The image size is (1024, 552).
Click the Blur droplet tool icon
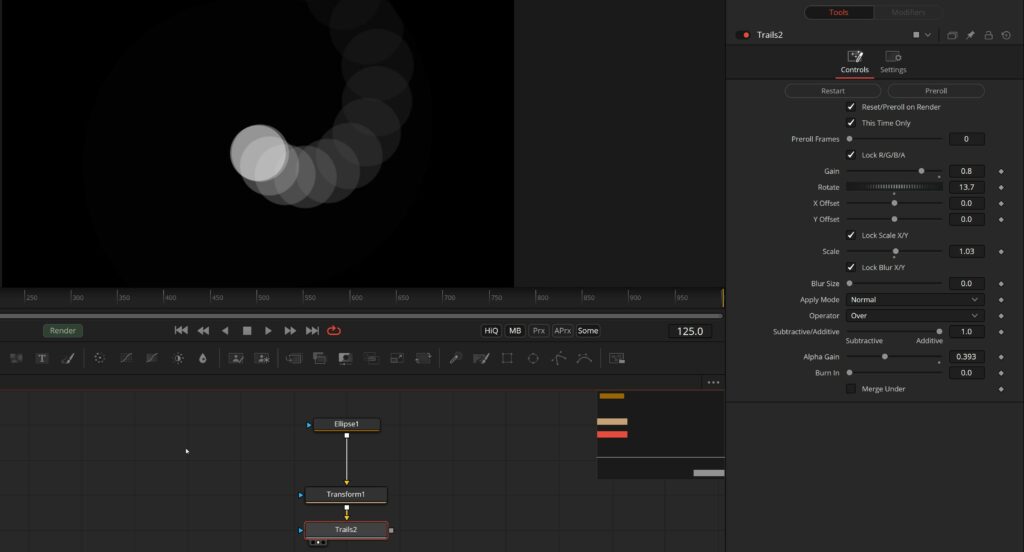click(x=202, y=358)
